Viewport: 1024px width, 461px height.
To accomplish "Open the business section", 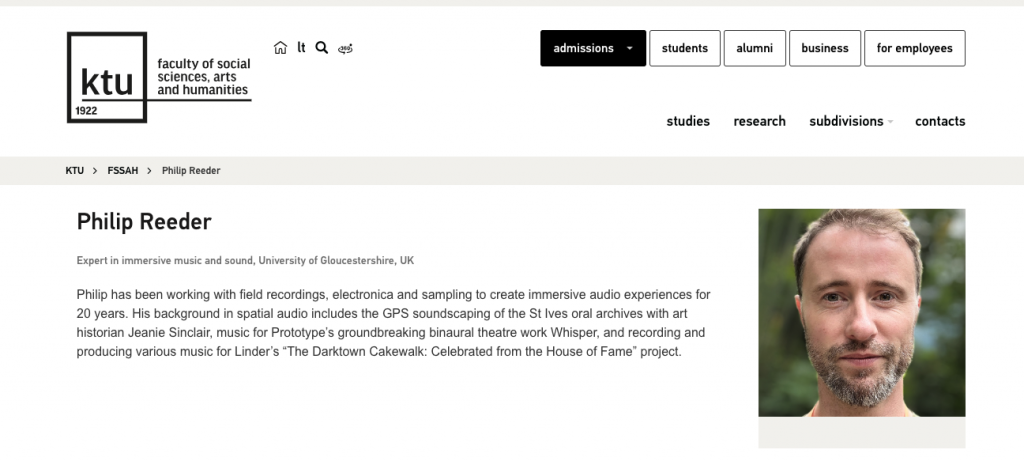I will (825, 48).
